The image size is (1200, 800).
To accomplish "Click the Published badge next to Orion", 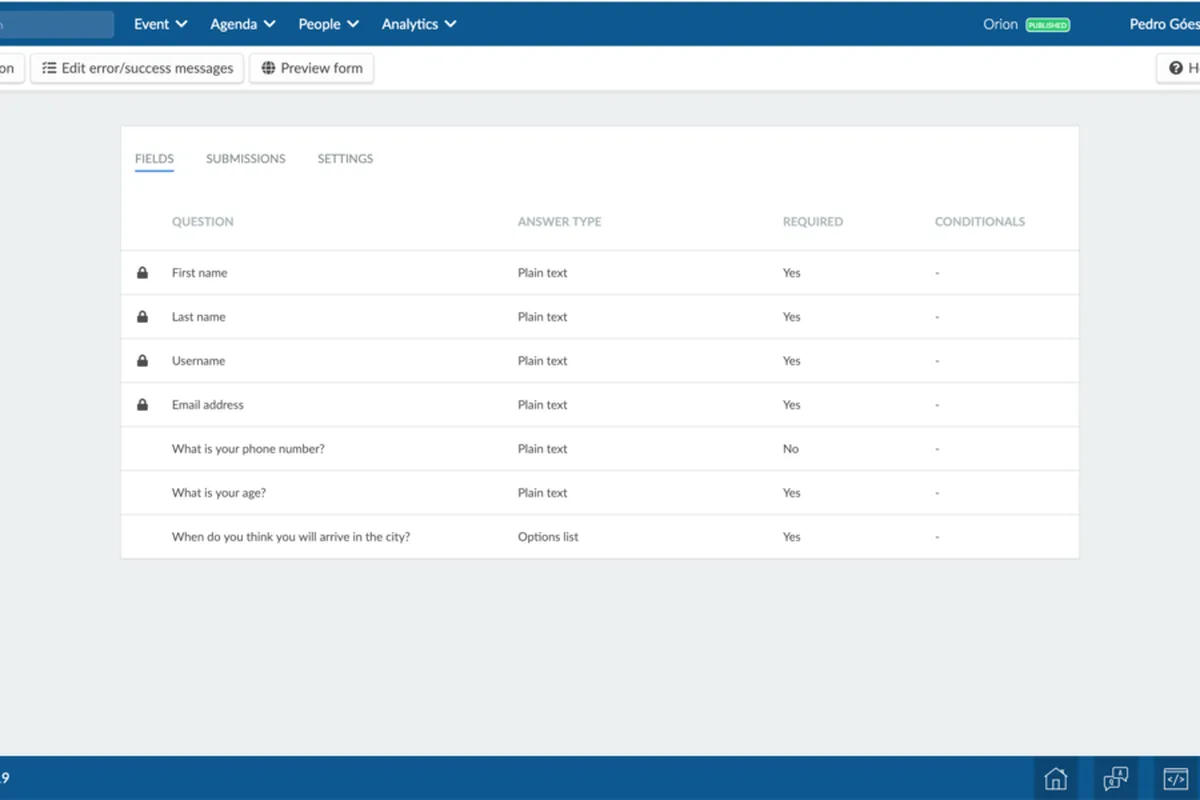I will (1047, 25).
